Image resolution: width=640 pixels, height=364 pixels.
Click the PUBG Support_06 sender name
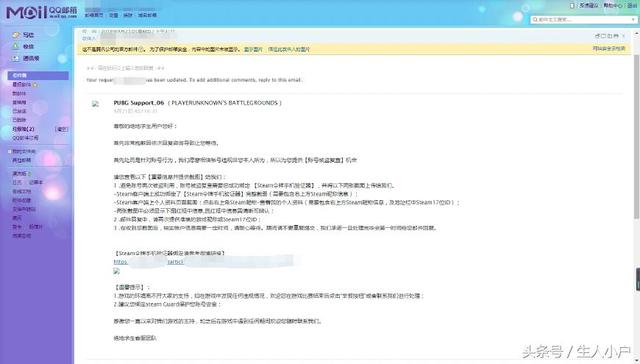click(139, 103)
